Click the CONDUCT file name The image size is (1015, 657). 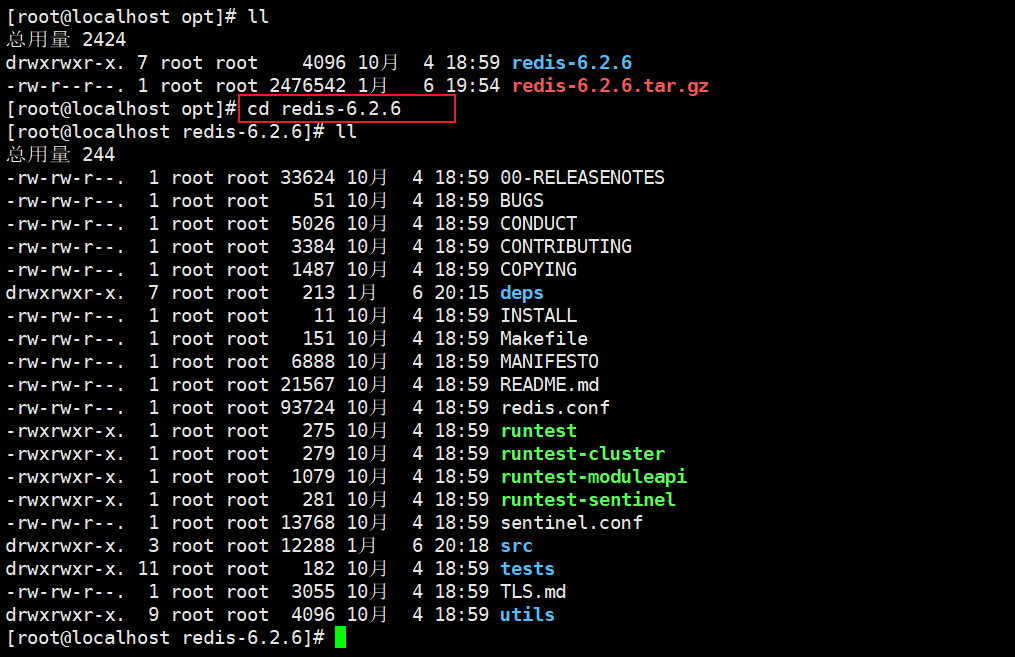(x=538, y=224)
